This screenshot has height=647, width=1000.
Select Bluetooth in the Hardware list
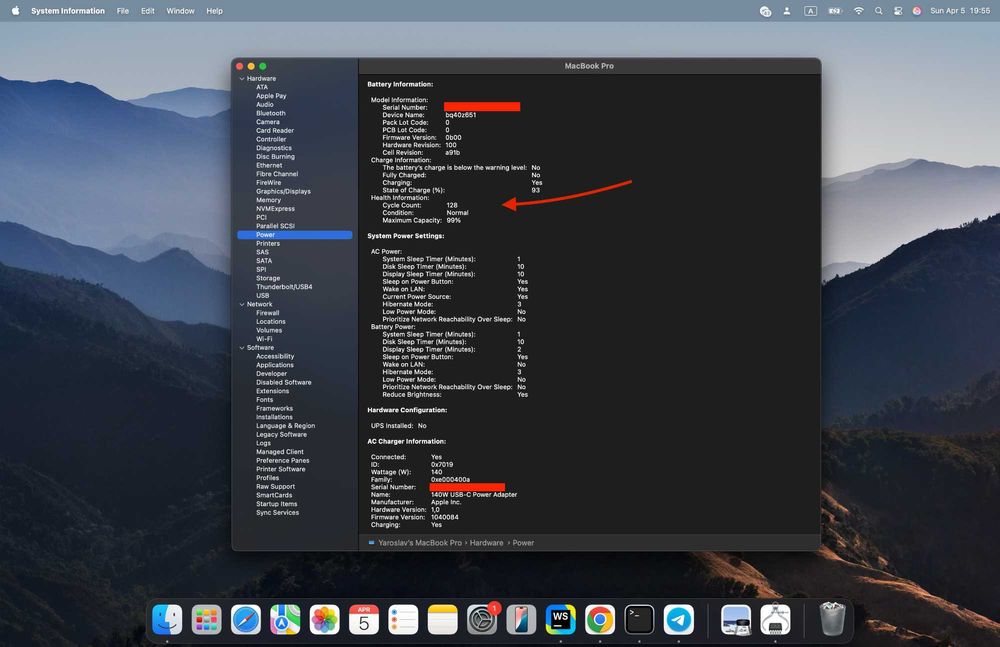[271, 113]
